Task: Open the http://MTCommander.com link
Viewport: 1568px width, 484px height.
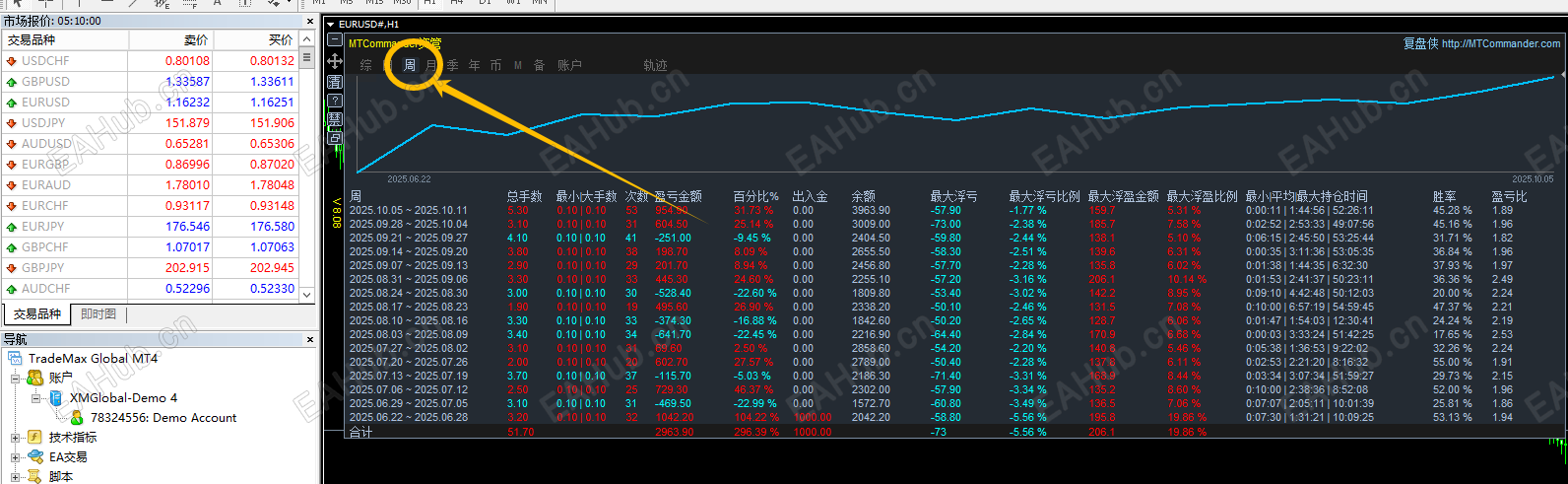Action: (1501, 43)
